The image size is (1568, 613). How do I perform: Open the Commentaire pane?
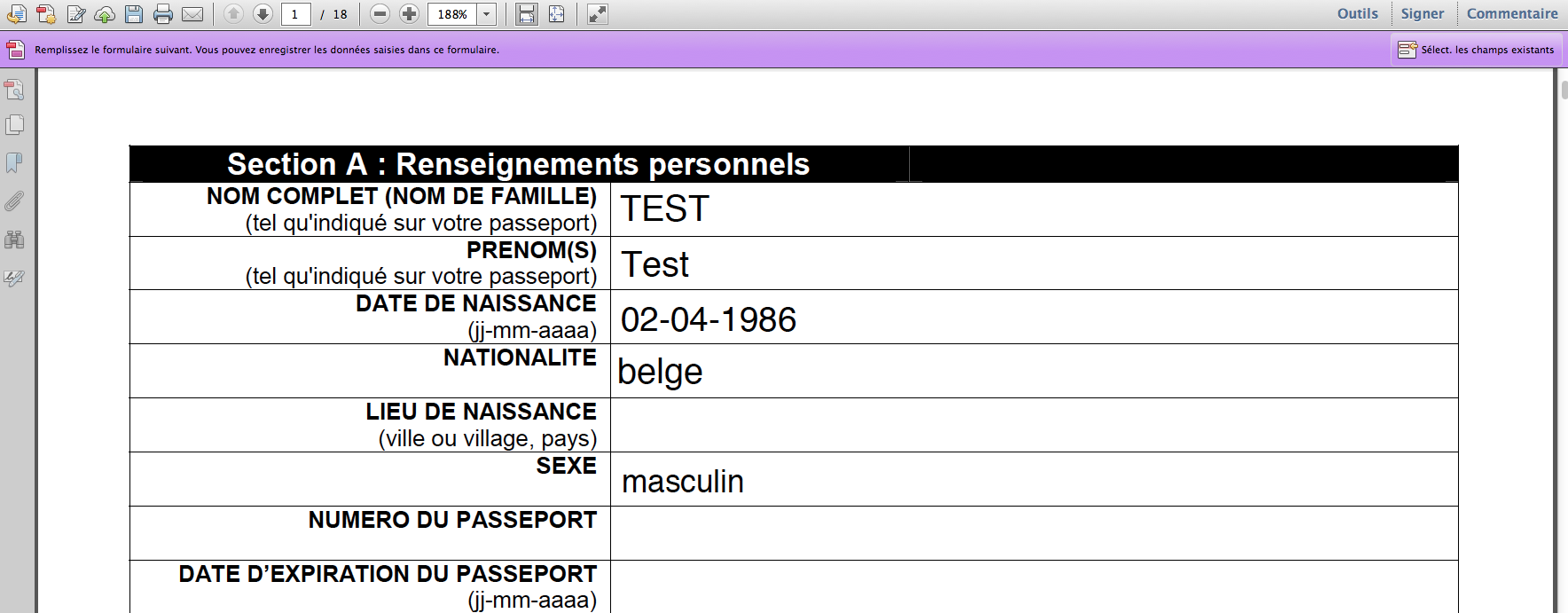pos(1511,14)
